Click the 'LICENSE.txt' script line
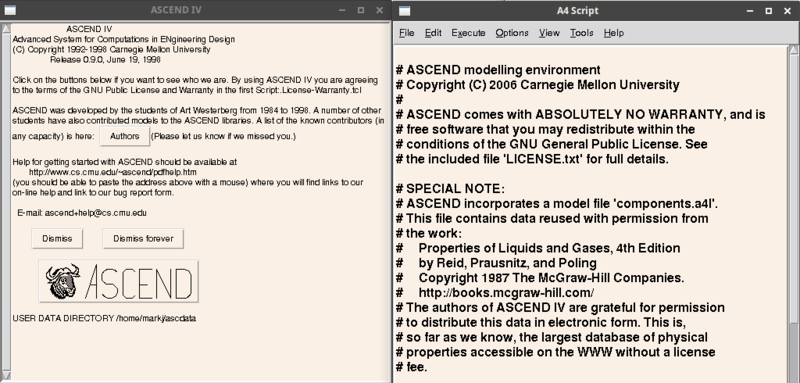Image resolution: width=800 pixels, height=383 pixels. pos(532,159)
